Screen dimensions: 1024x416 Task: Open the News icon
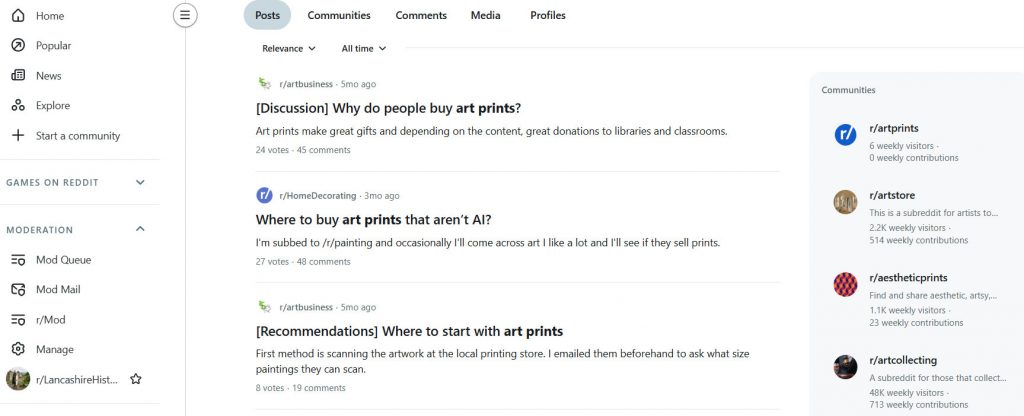(18, 76)
